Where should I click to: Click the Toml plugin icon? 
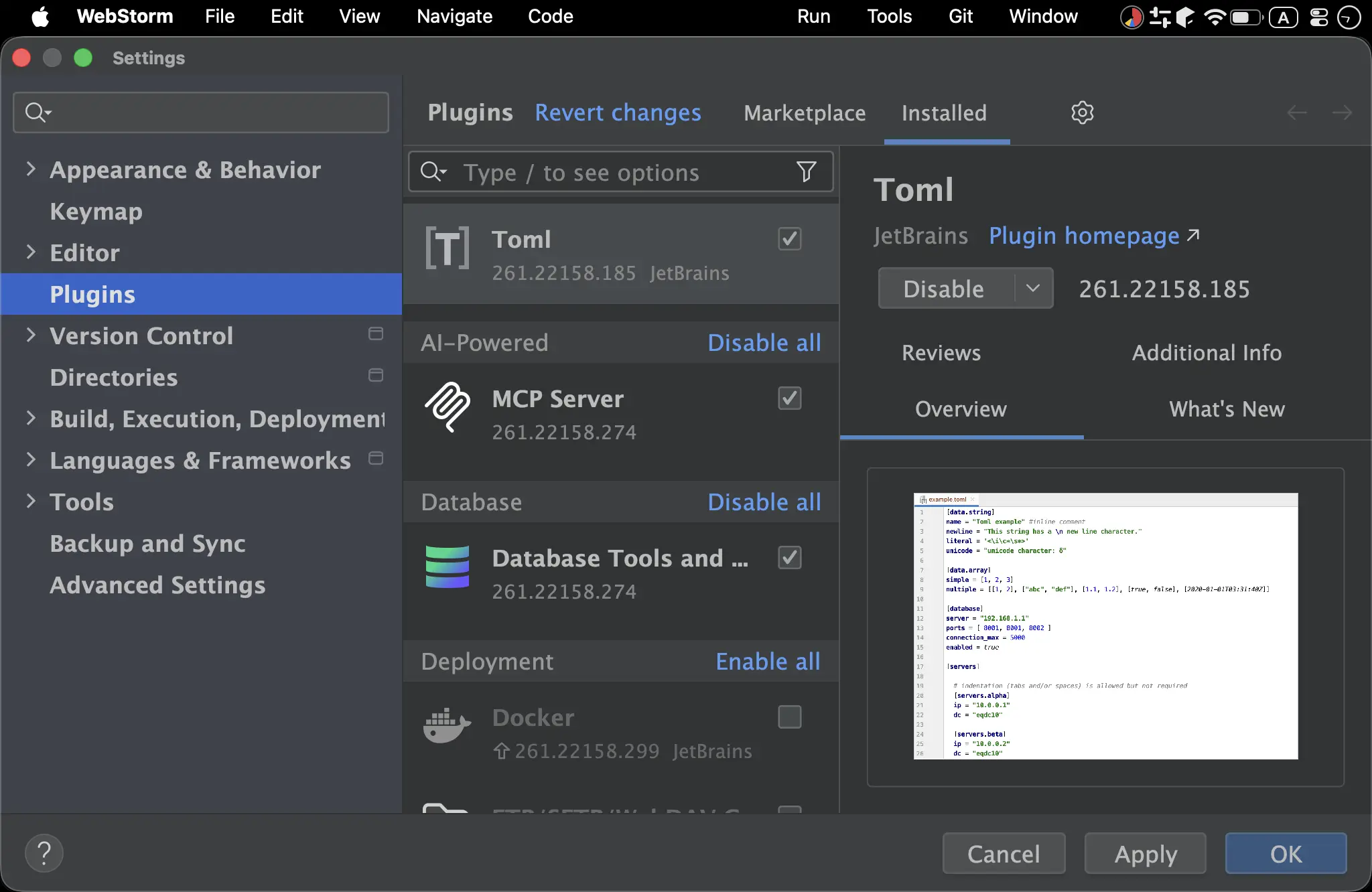pos(448,248)
